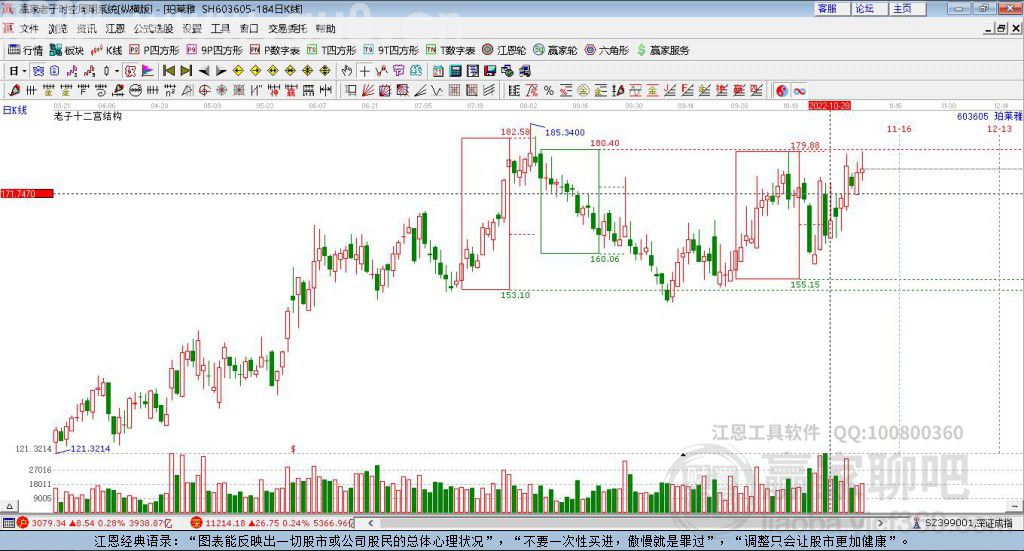Open the 板块 sector view
The height and width of the screenshot is (551, 1024).
[67, 50]
